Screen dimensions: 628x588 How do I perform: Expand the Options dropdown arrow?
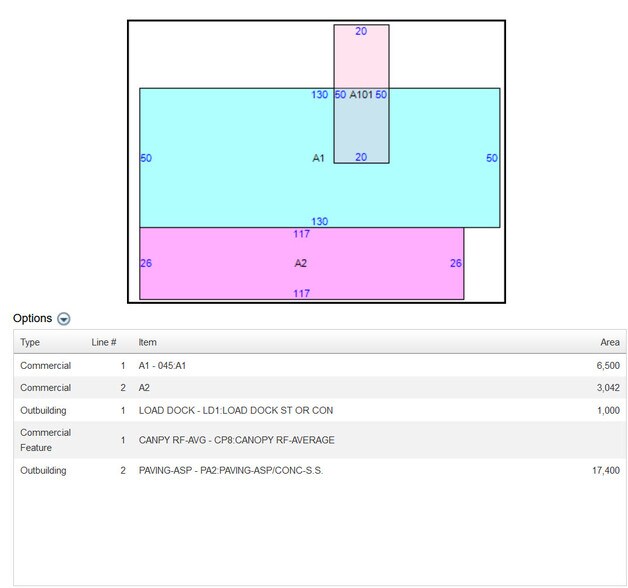(64, 319)
